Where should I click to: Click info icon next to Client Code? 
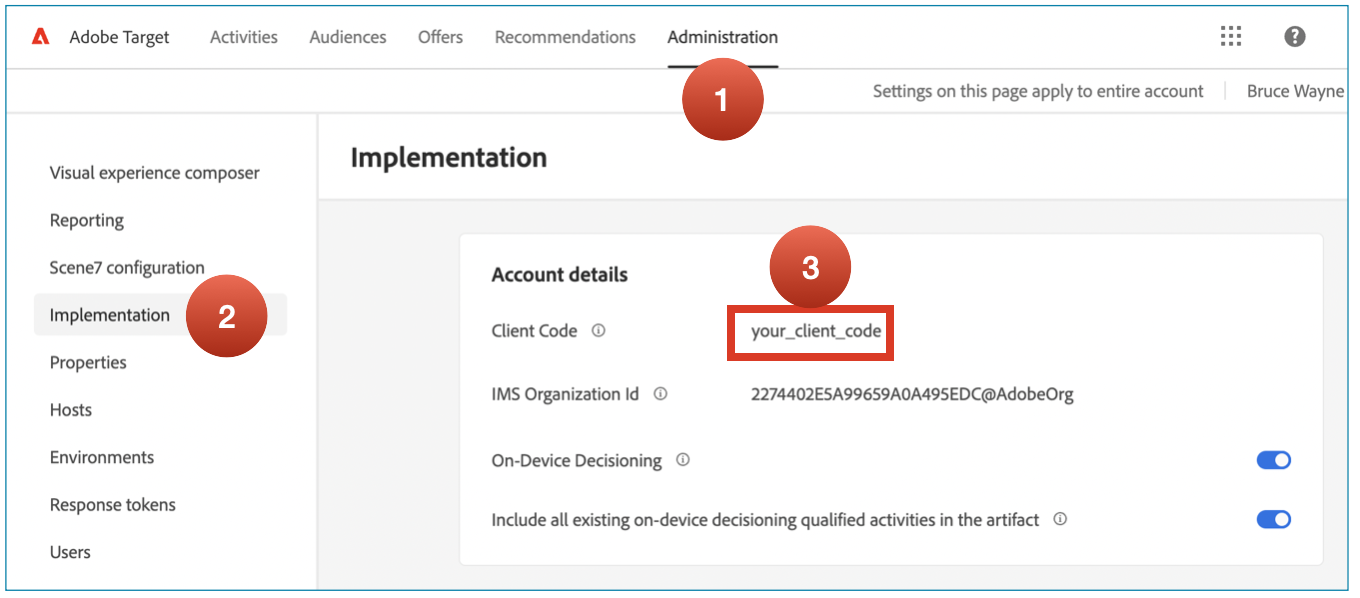[x=598, y=331]
